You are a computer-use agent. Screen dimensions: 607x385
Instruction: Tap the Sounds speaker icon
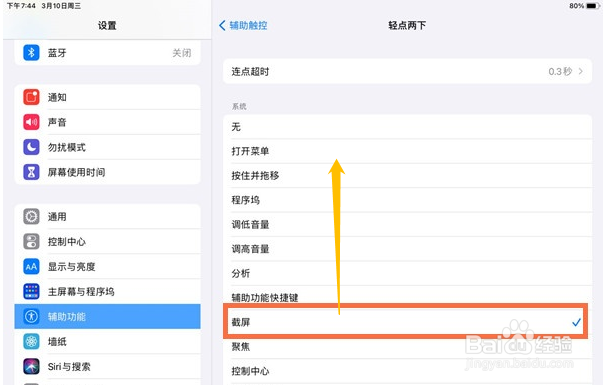(31, 122)
